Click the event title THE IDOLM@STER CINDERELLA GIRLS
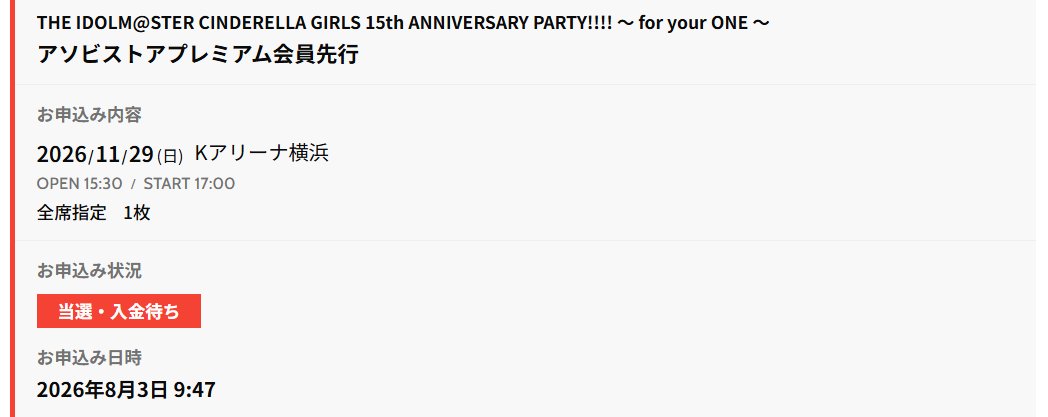Image resolution: width=1048 pixels, height=417 pixels. (x=200, y=23)
